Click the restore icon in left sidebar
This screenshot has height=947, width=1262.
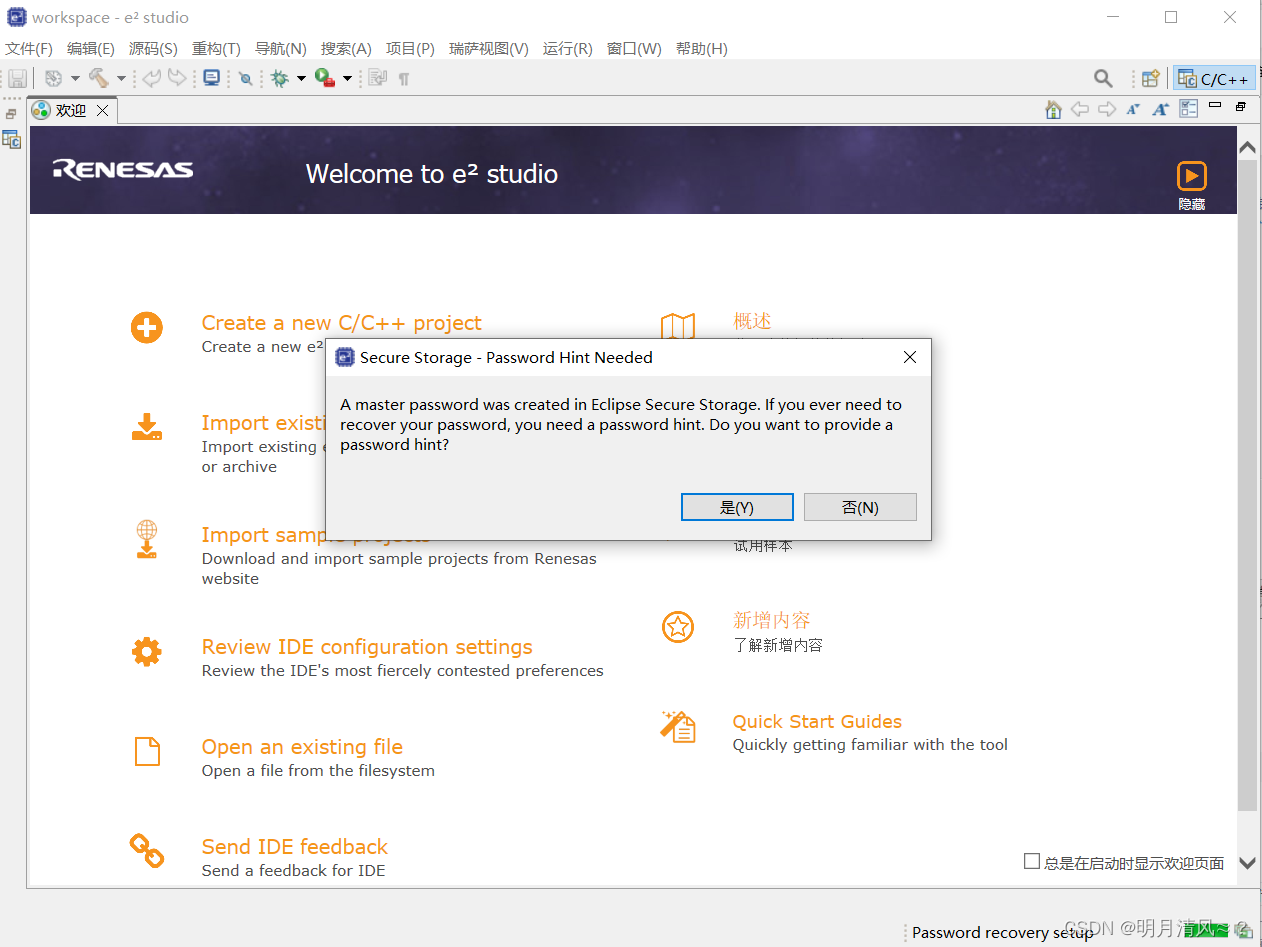coord(11,114)
